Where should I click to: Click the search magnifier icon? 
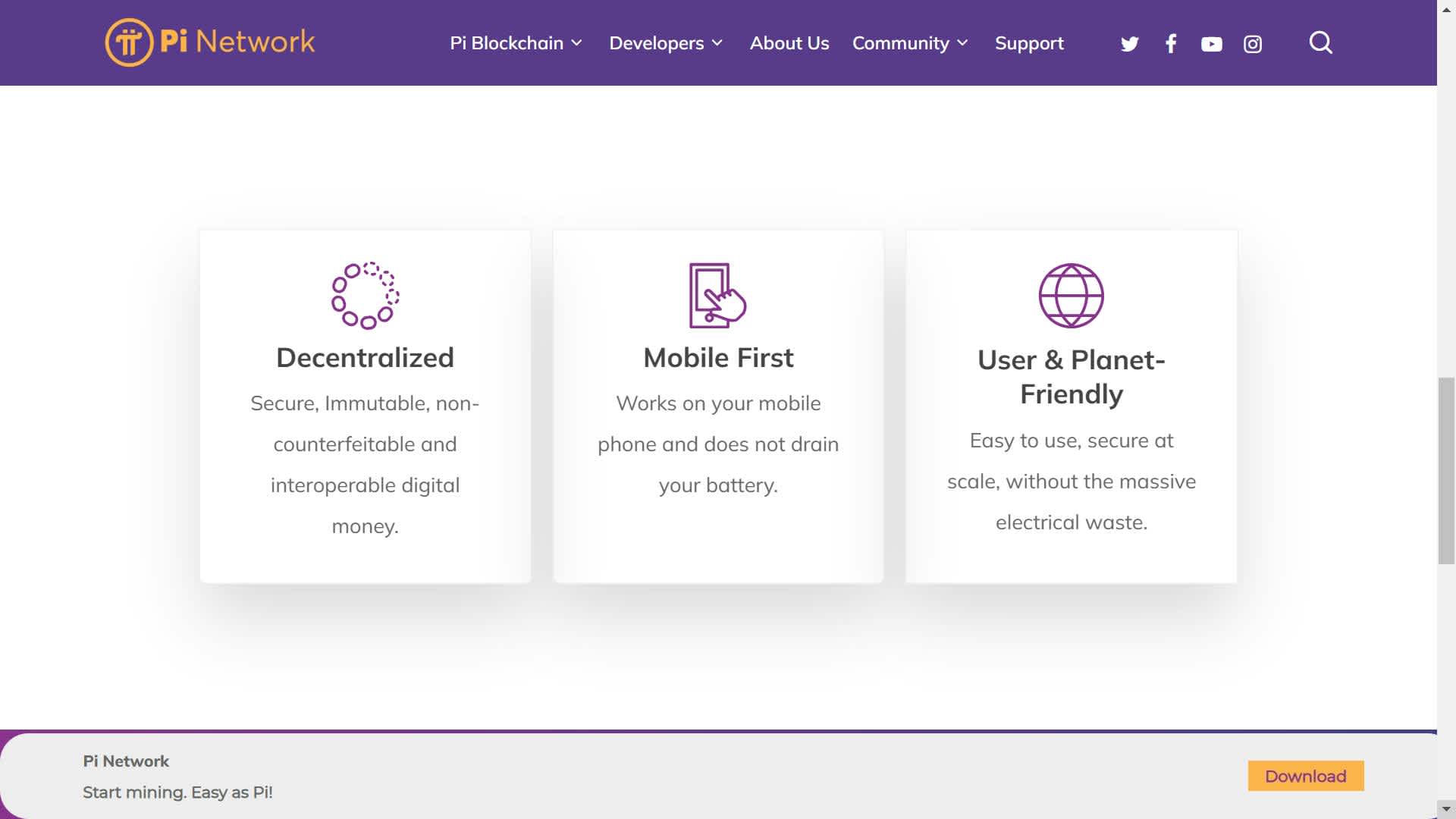pyautogui.click(x=1320, y=42)
